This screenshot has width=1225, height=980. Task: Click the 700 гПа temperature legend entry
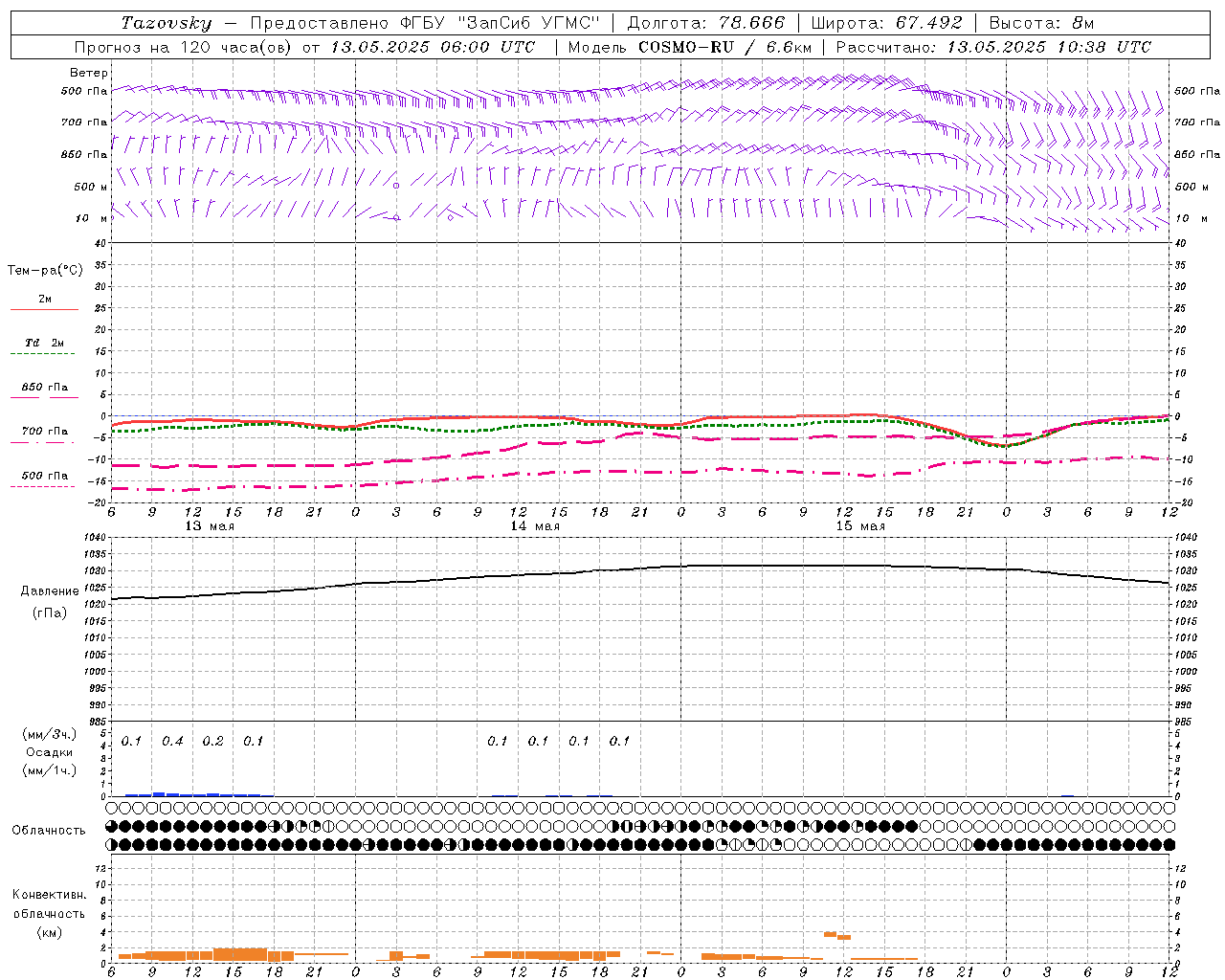click(x=44, y=432)
